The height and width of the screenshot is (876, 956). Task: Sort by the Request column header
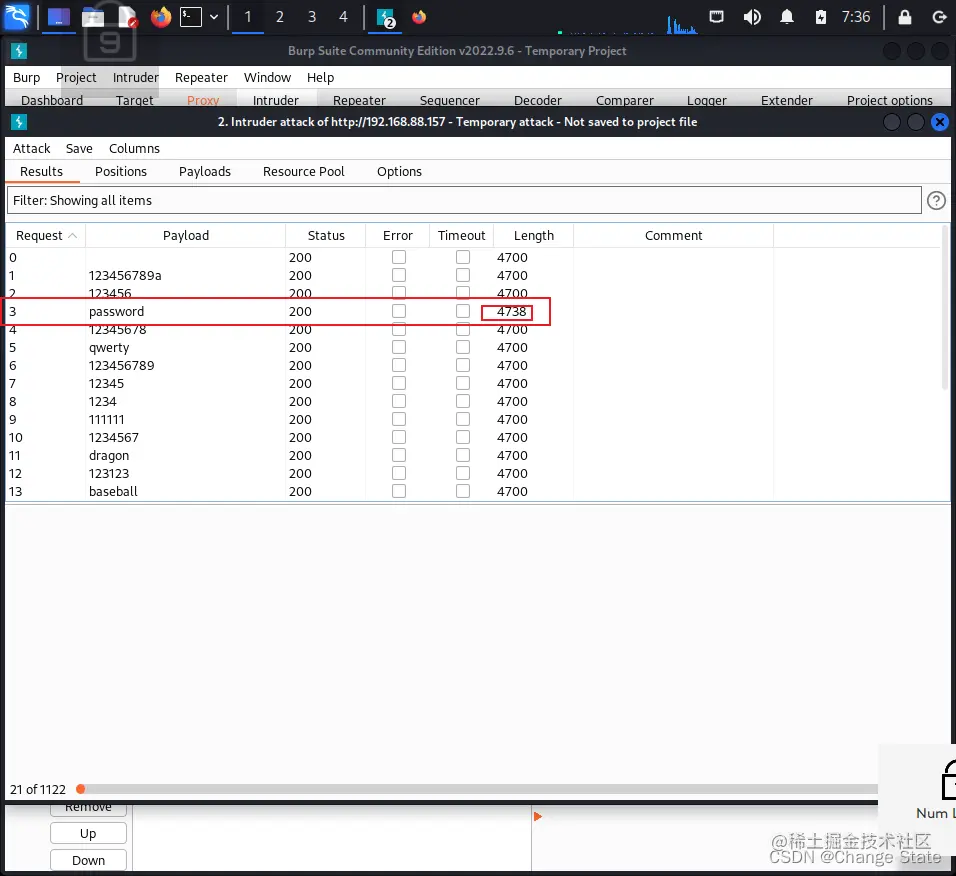tap(46, 235)
